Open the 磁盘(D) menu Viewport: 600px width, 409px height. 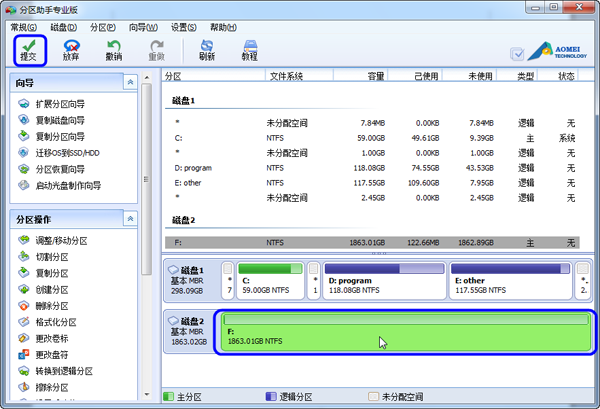point(63,27)
